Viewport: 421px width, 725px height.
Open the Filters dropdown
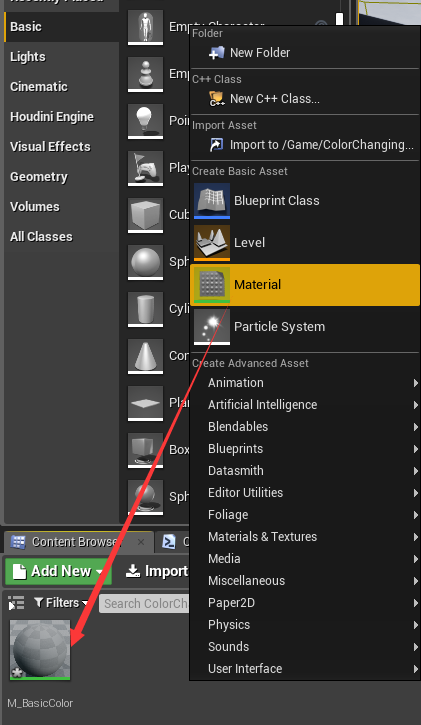[x=61, y=603]
